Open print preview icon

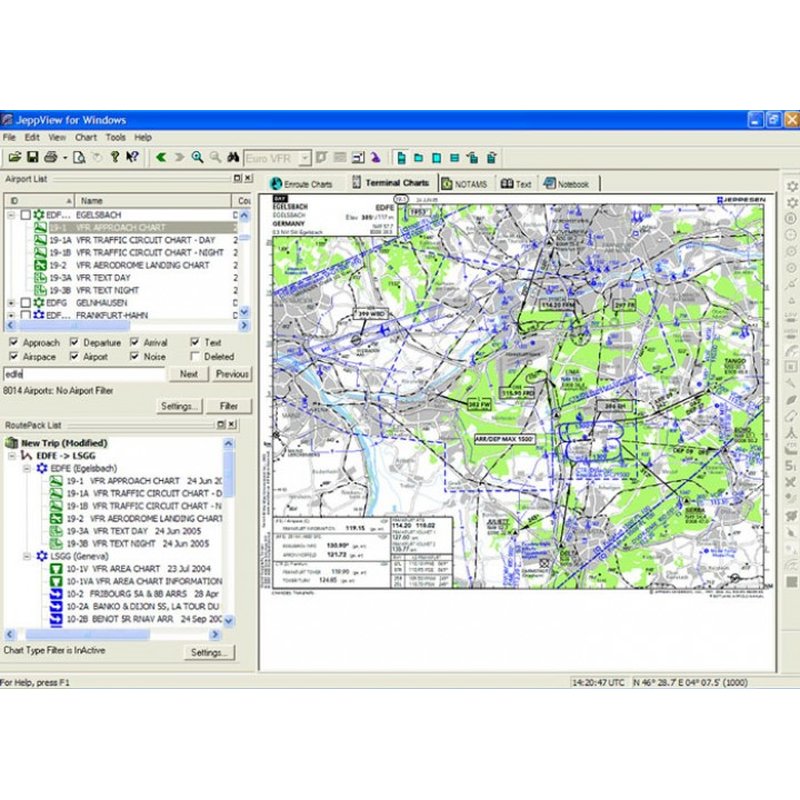pyautogui.click(x=79, y=157)
